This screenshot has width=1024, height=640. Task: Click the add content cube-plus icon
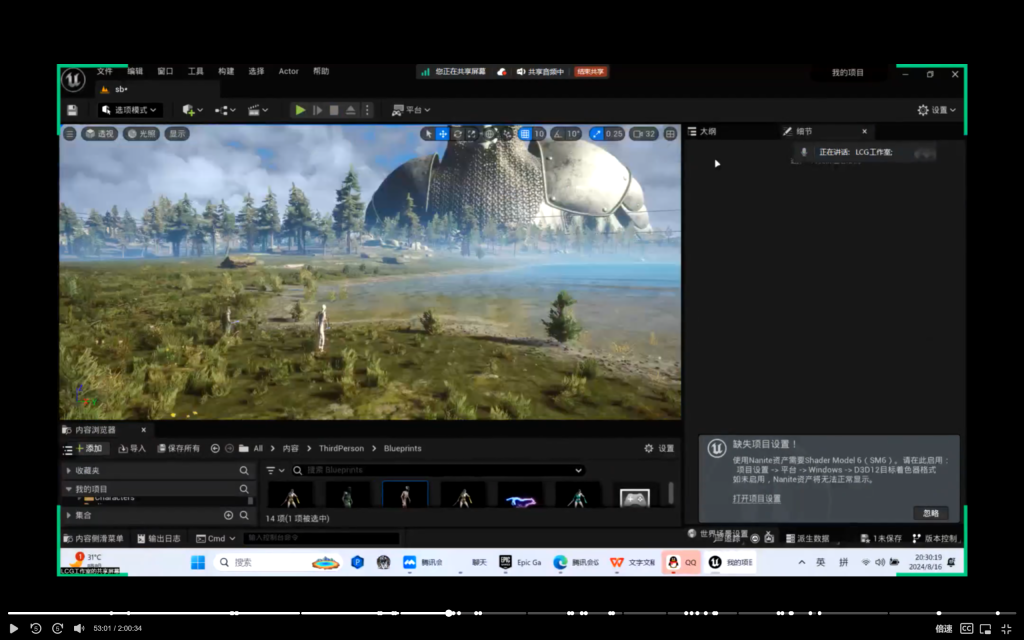[189, 110]
